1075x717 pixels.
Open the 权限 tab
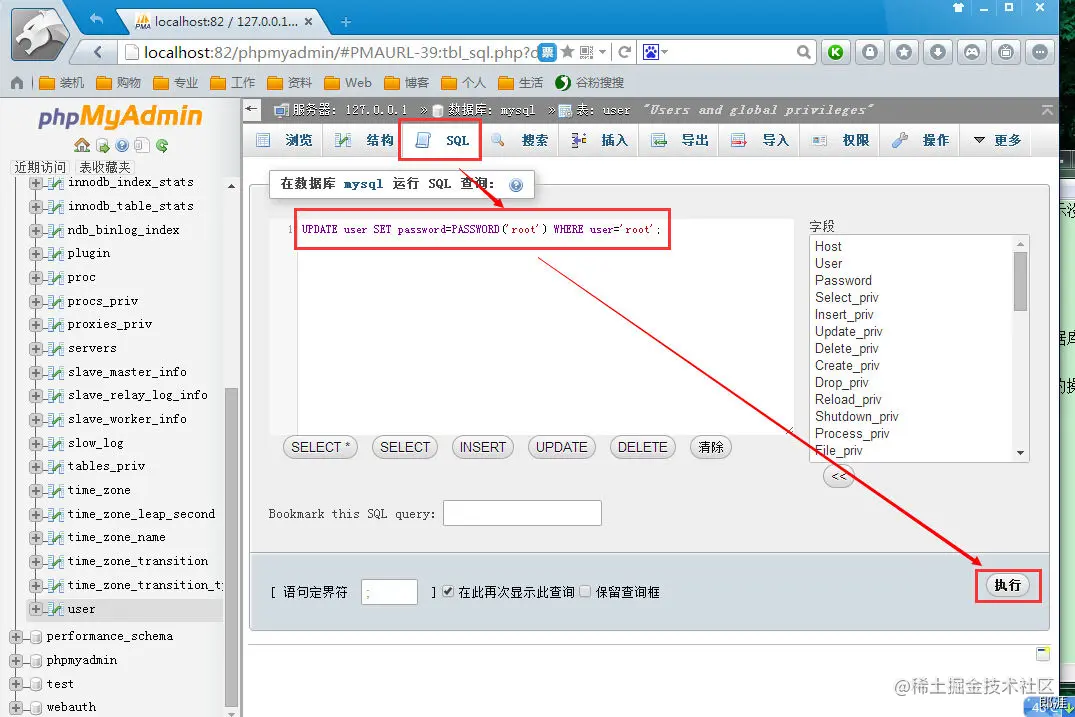(841, 141)
